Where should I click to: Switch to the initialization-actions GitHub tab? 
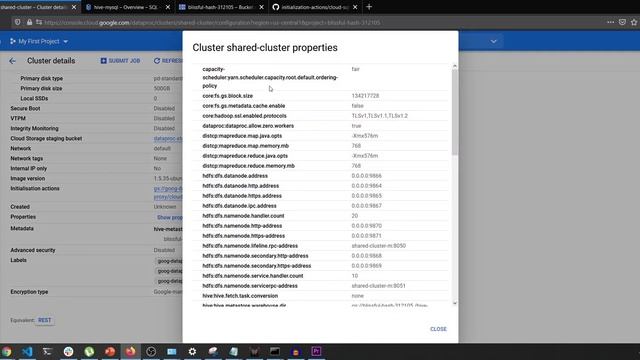pos(315,7)
